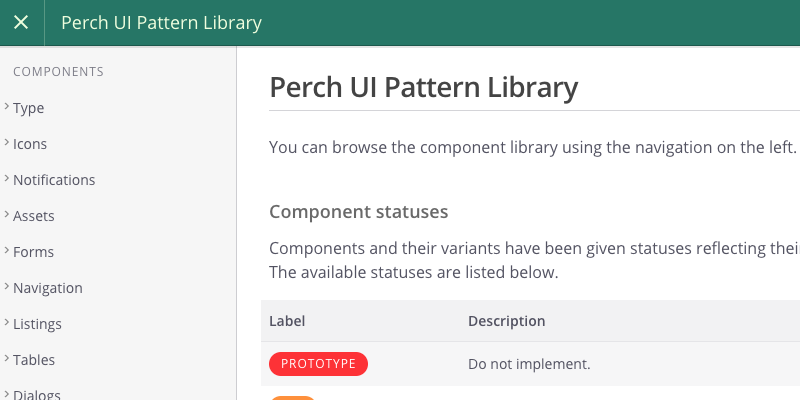Click the Description column header
This screenshot has height=400, width=800.
pos(507,321)
